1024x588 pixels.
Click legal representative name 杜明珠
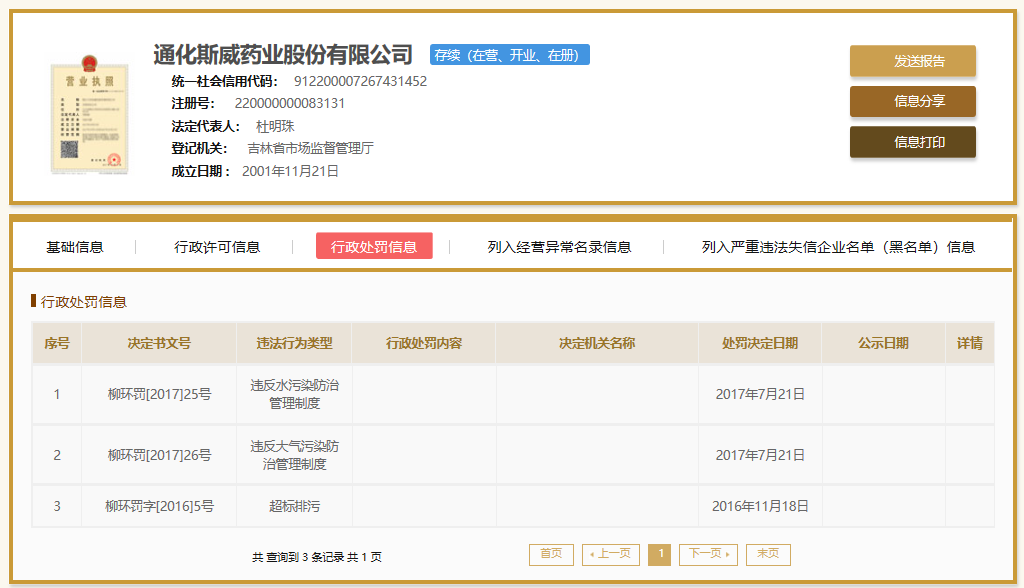click(275, 126)
